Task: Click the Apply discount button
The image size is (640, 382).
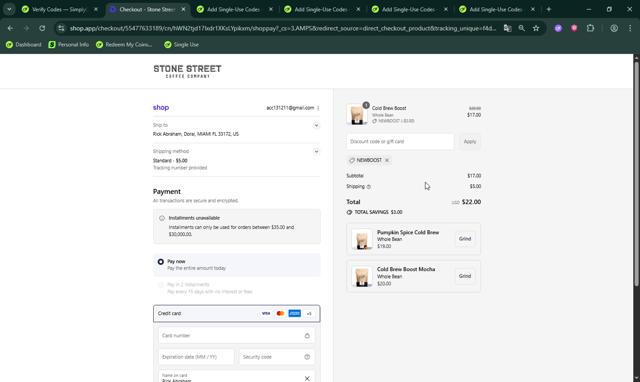Action: pos(470,142)
